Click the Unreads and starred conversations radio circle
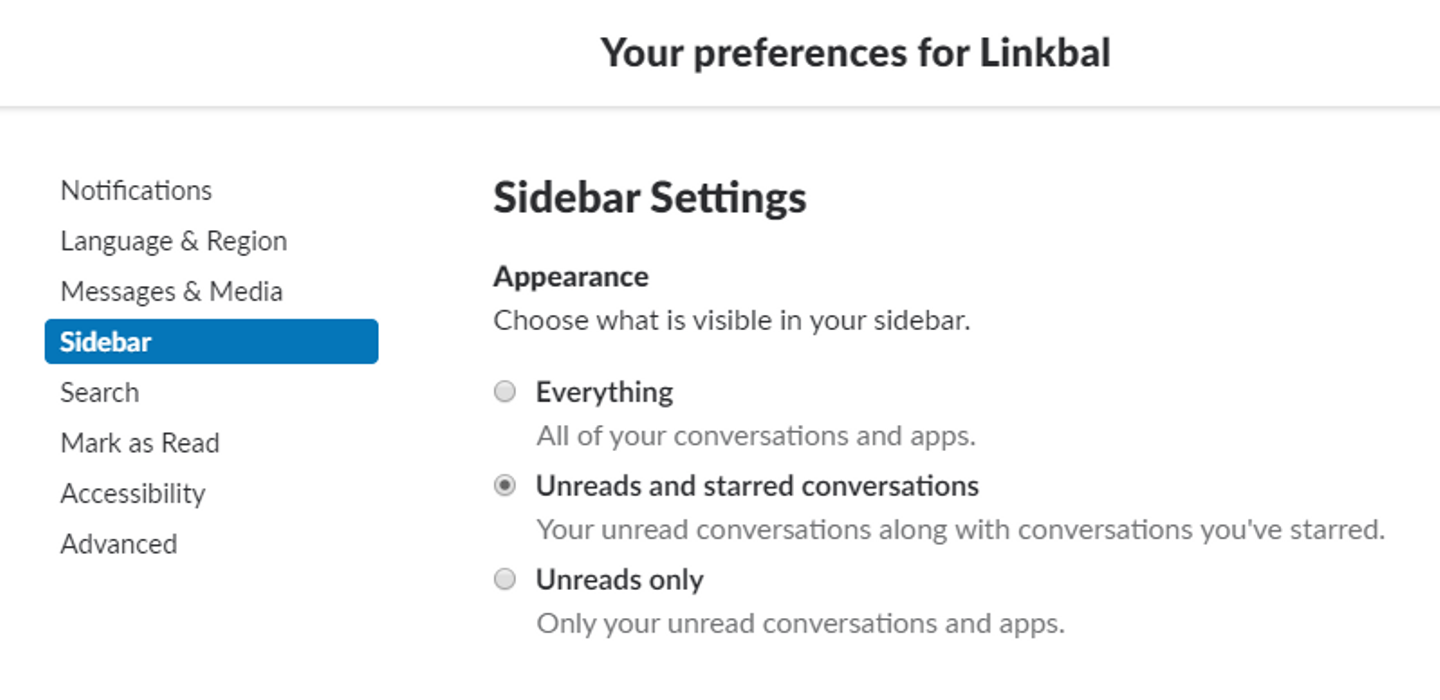 coord(505,486)
